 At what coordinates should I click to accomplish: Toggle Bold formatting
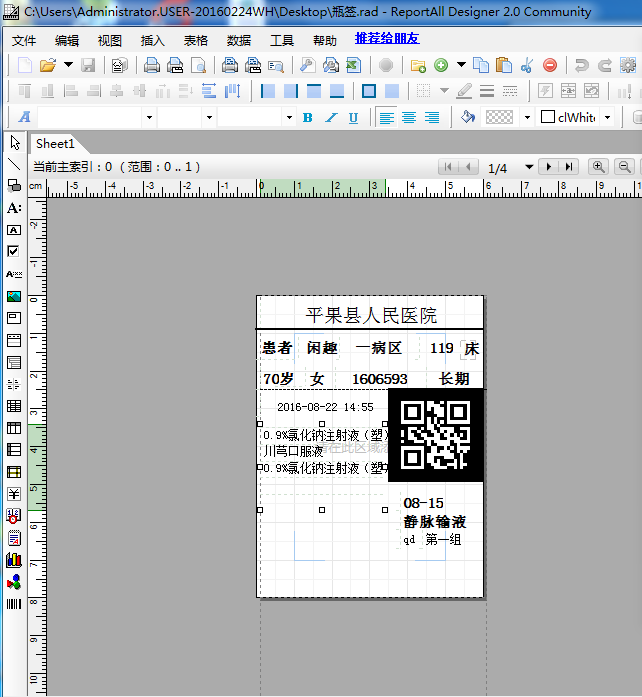point(307,117)
